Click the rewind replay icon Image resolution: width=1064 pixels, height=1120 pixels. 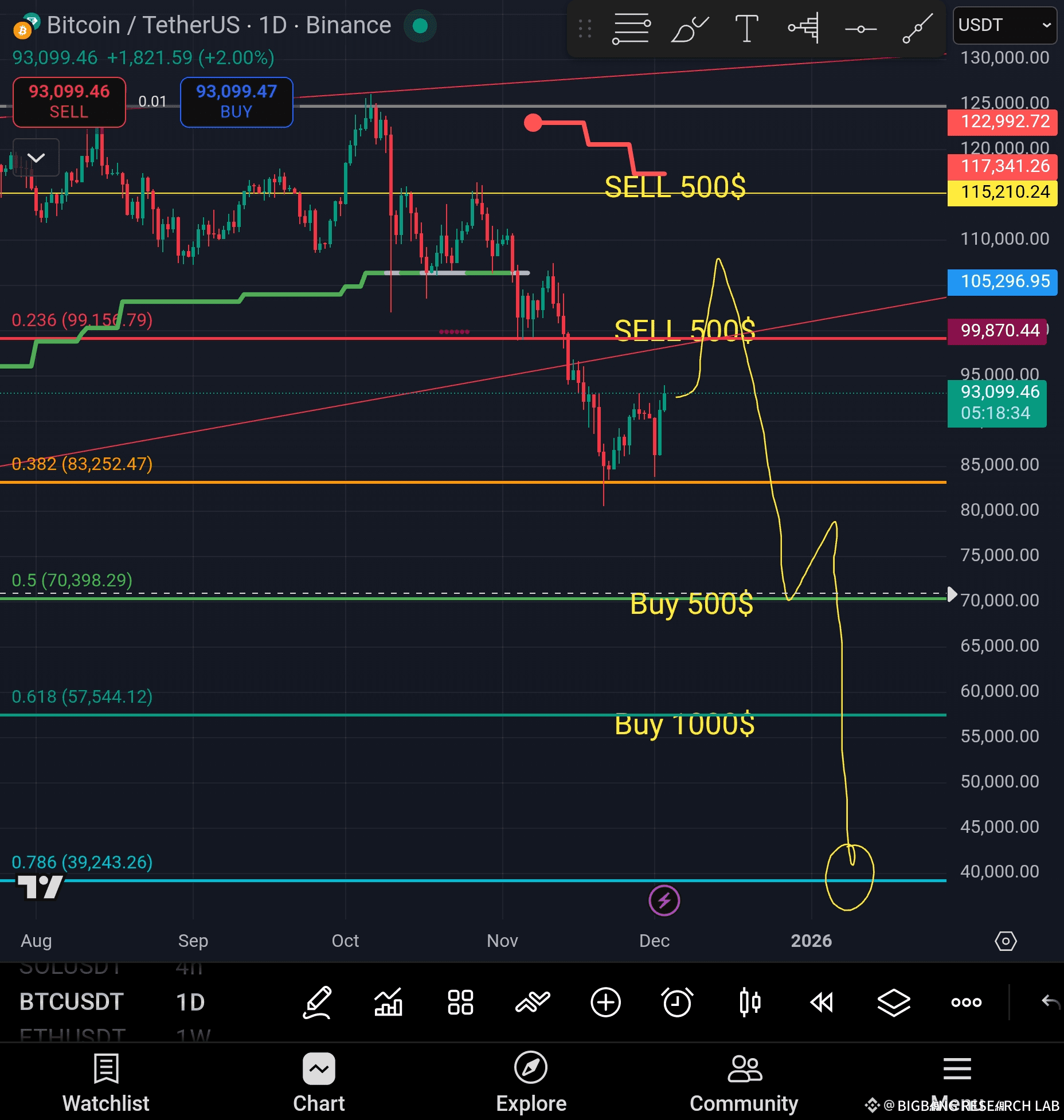point(822,1002)
